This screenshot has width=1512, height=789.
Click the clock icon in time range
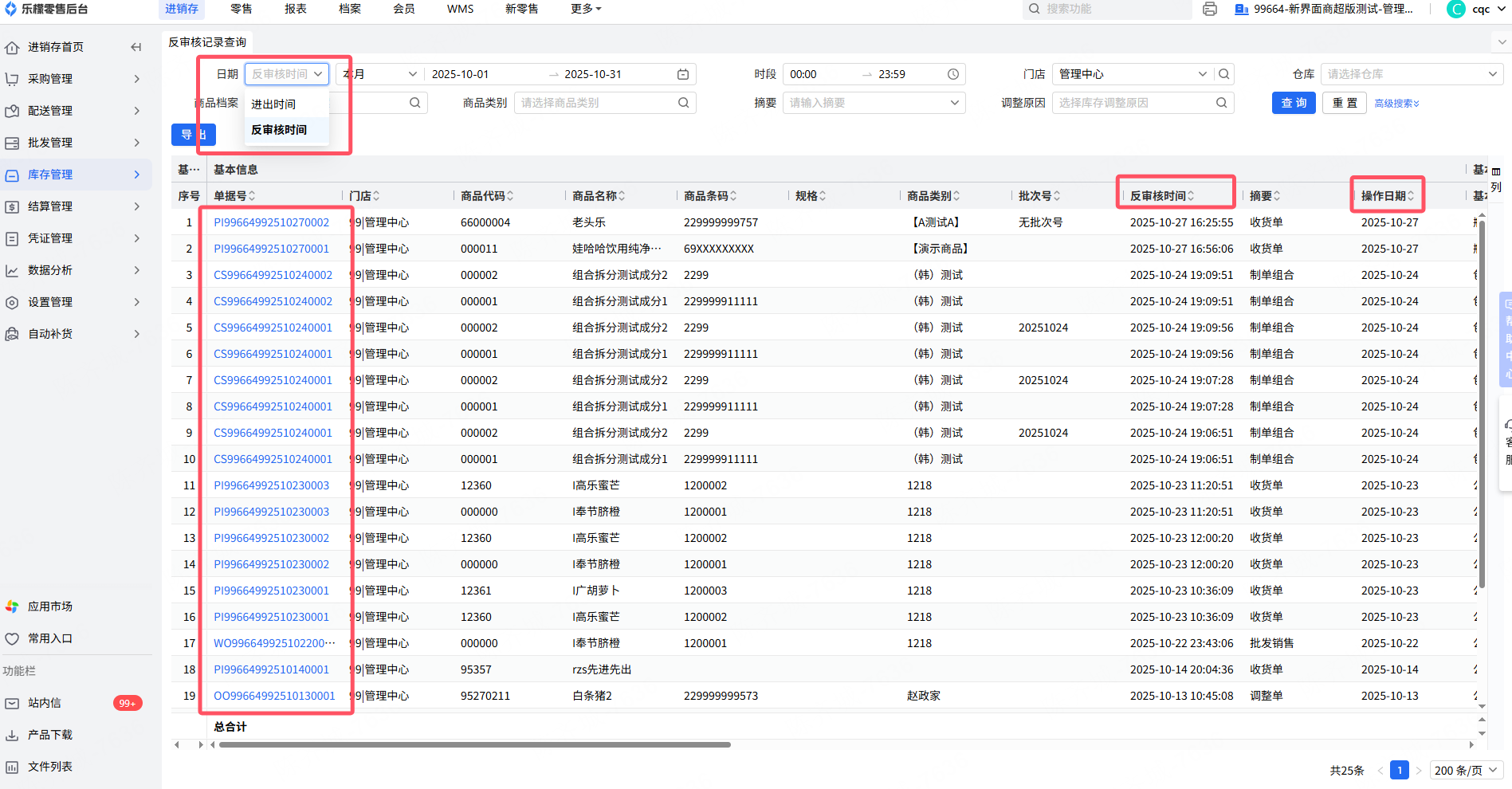pos(952,74)
